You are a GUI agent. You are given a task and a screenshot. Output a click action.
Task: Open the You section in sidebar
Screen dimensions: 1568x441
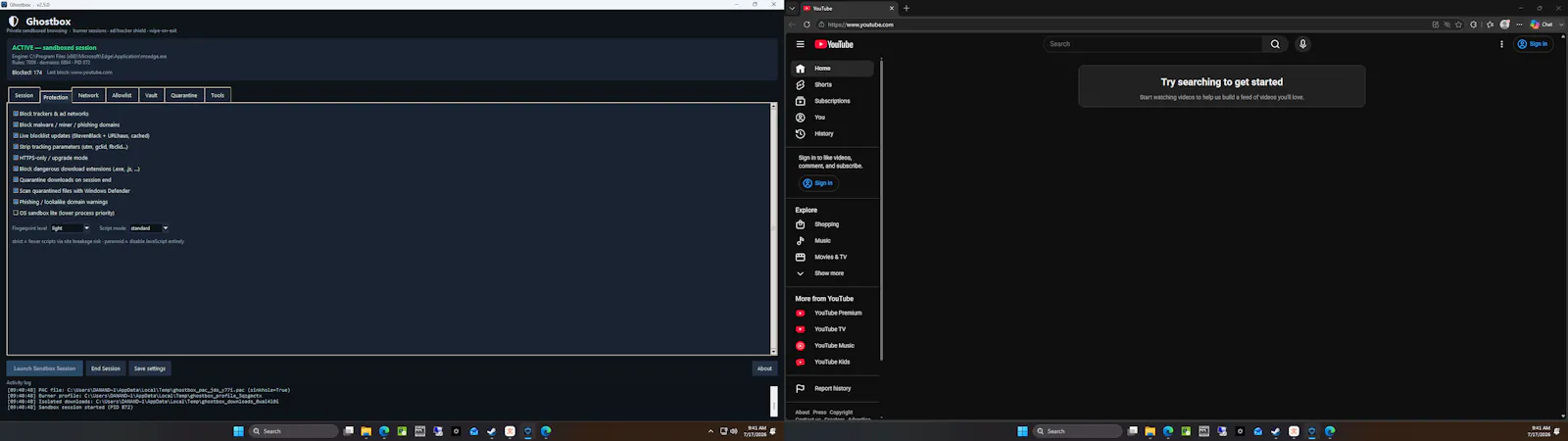pos(832,118)
